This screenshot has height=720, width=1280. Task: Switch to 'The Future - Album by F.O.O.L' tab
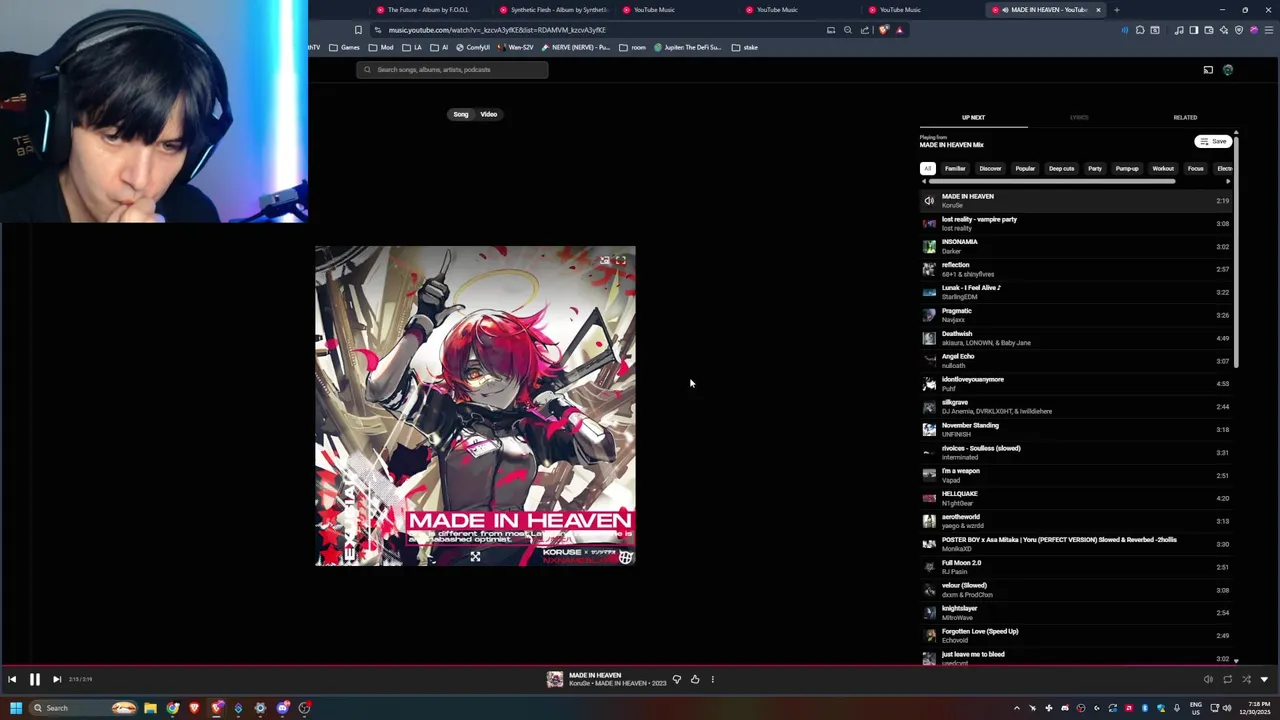point(429,10)
